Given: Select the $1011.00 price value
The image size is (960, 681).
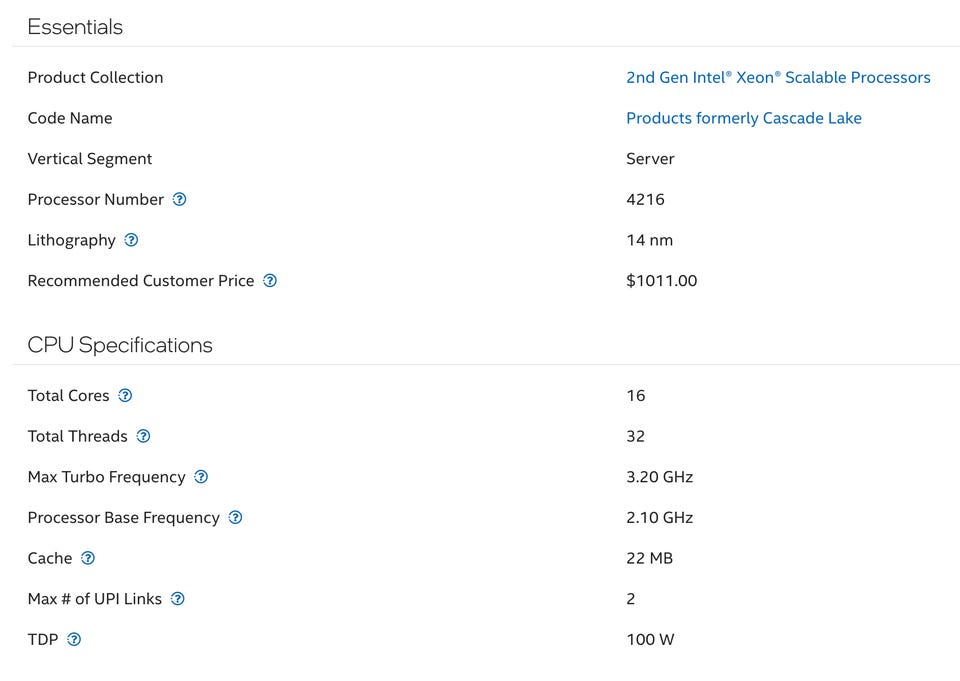Looking at the screenshot, I should (661, 281).
